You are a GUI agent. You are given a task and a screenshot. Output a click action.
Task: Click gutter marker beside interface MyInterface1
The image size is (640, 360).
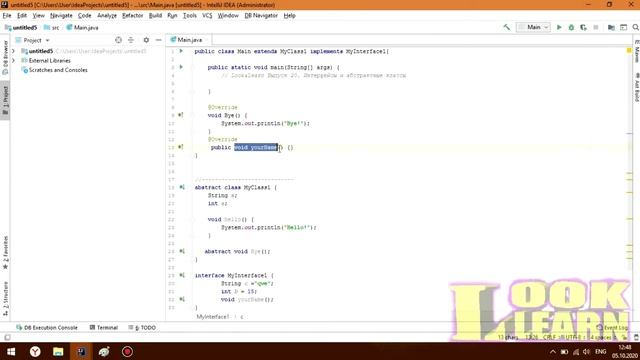click(182, 276)
